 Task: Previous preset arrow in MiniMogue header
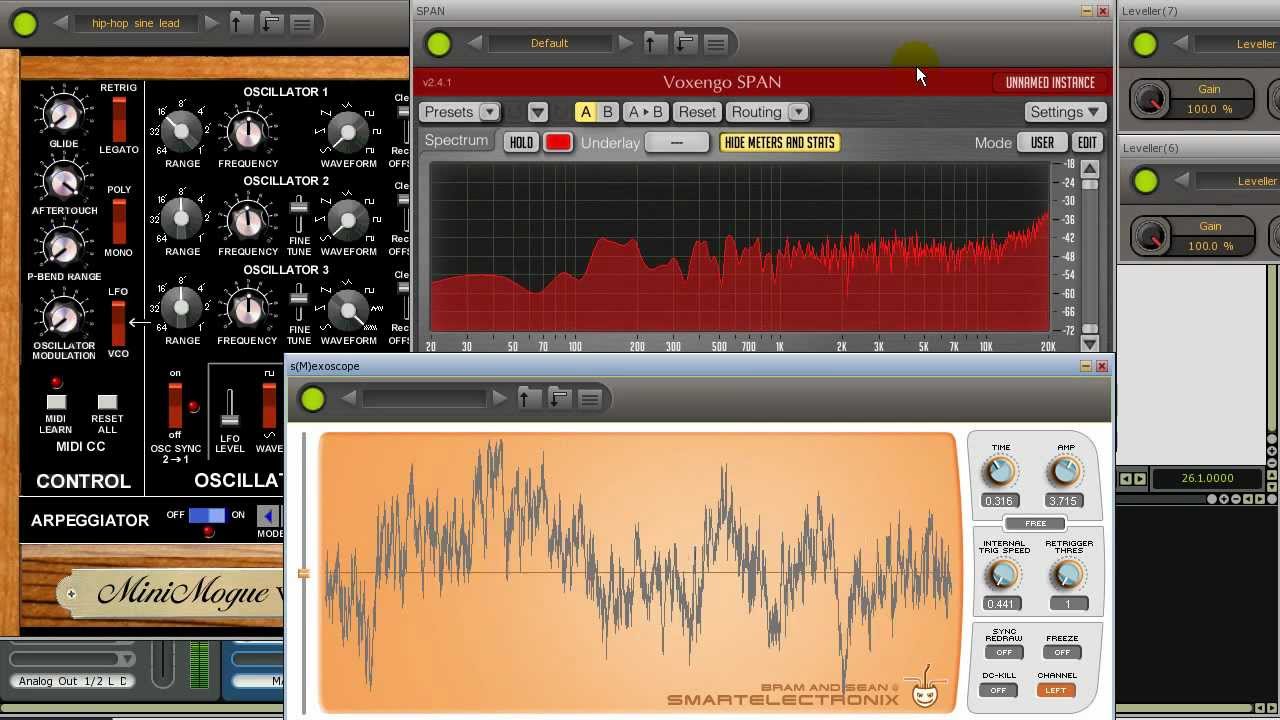tap(61, 23)
